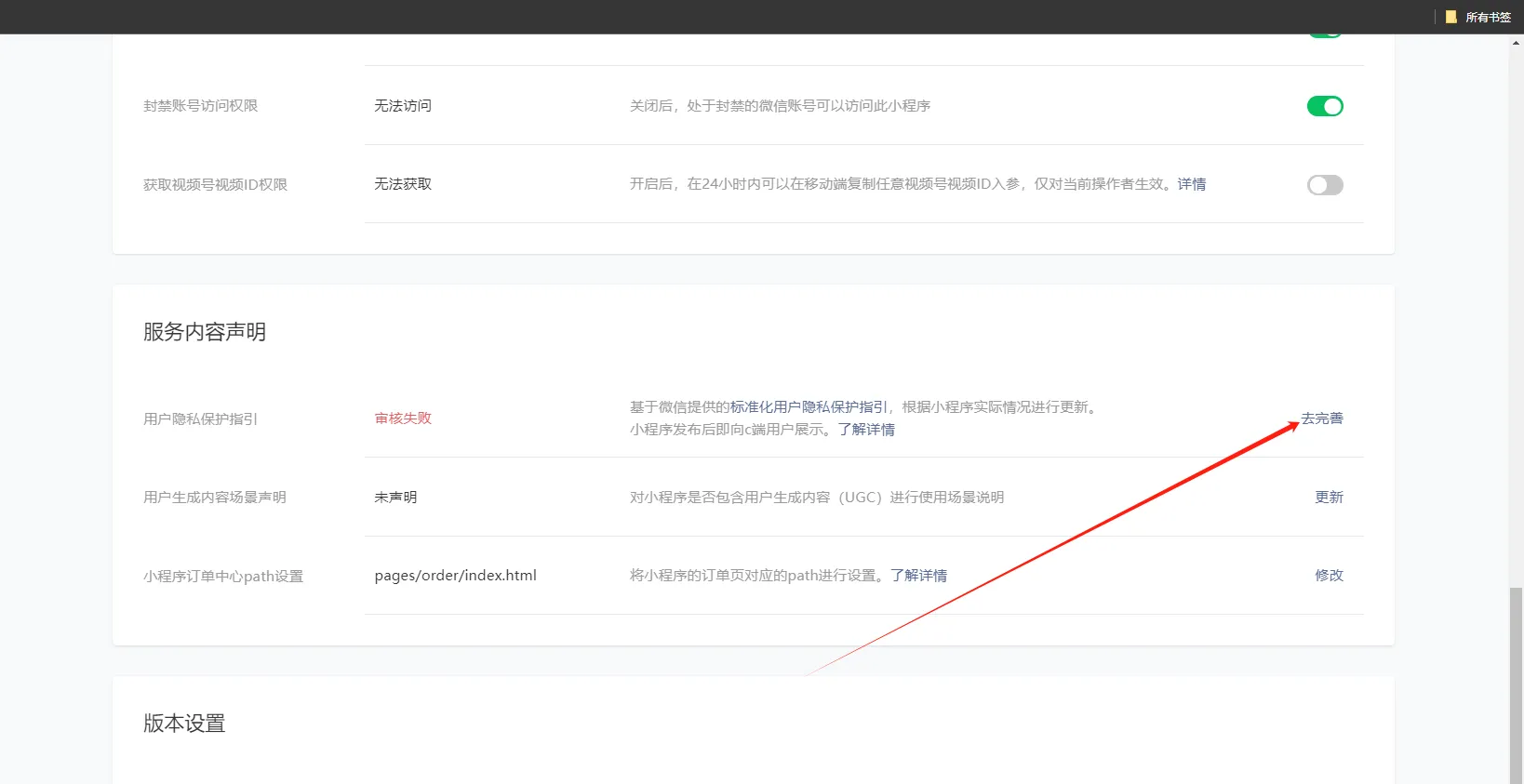The image size is (1524, 784).
Task: Open the 所有书签 bookmarks folder icon
Action: click(1450, 17)
